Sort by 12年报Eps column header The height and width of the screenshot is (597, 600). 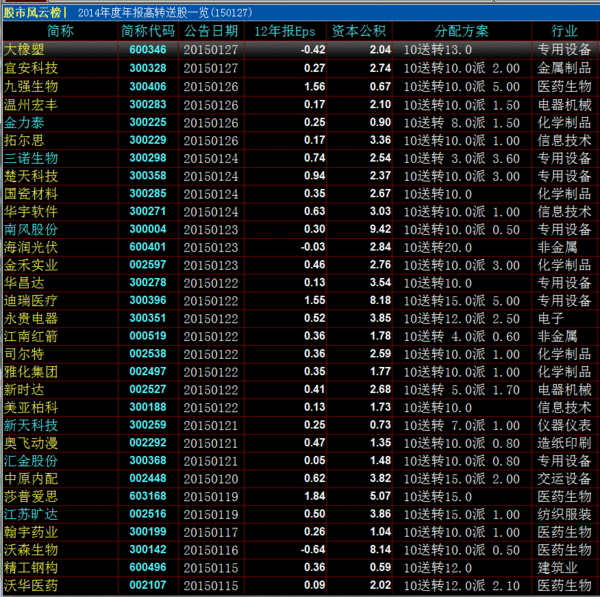(x=285, y=31)
